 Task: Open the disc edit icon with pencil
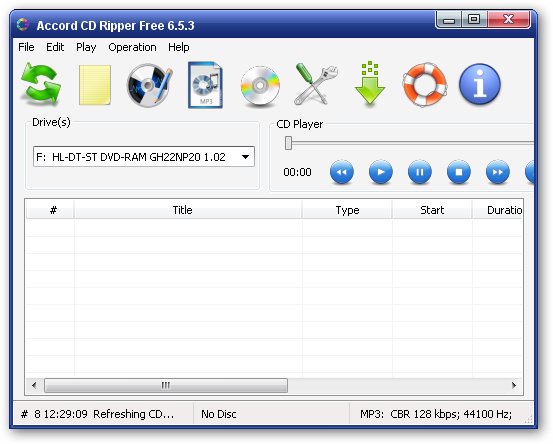coord(150,85)
